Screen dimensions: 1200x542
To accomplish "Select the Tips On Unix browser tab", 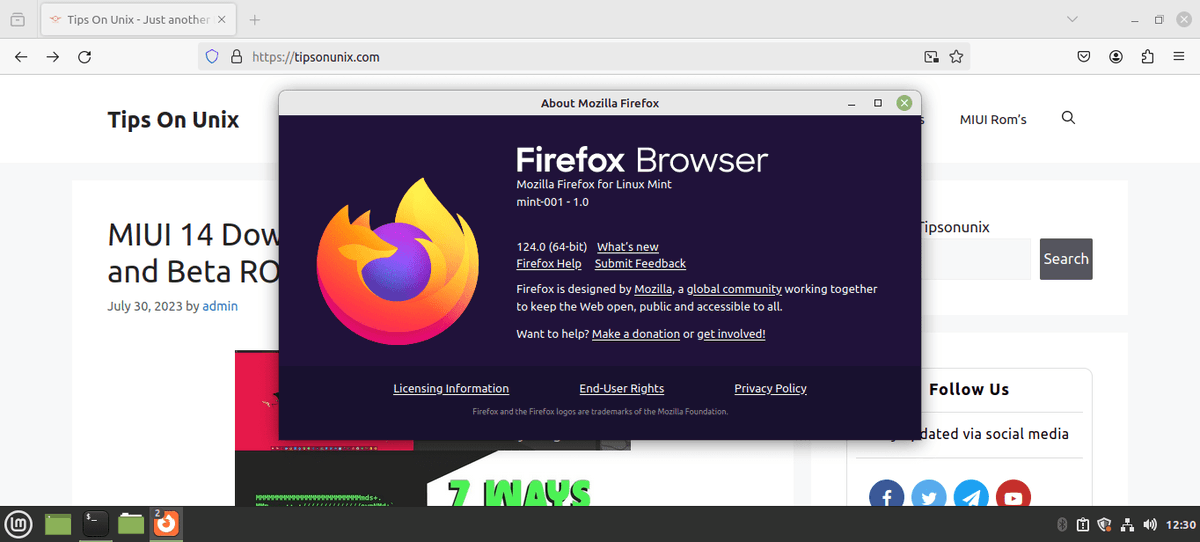I will point(138,19).
